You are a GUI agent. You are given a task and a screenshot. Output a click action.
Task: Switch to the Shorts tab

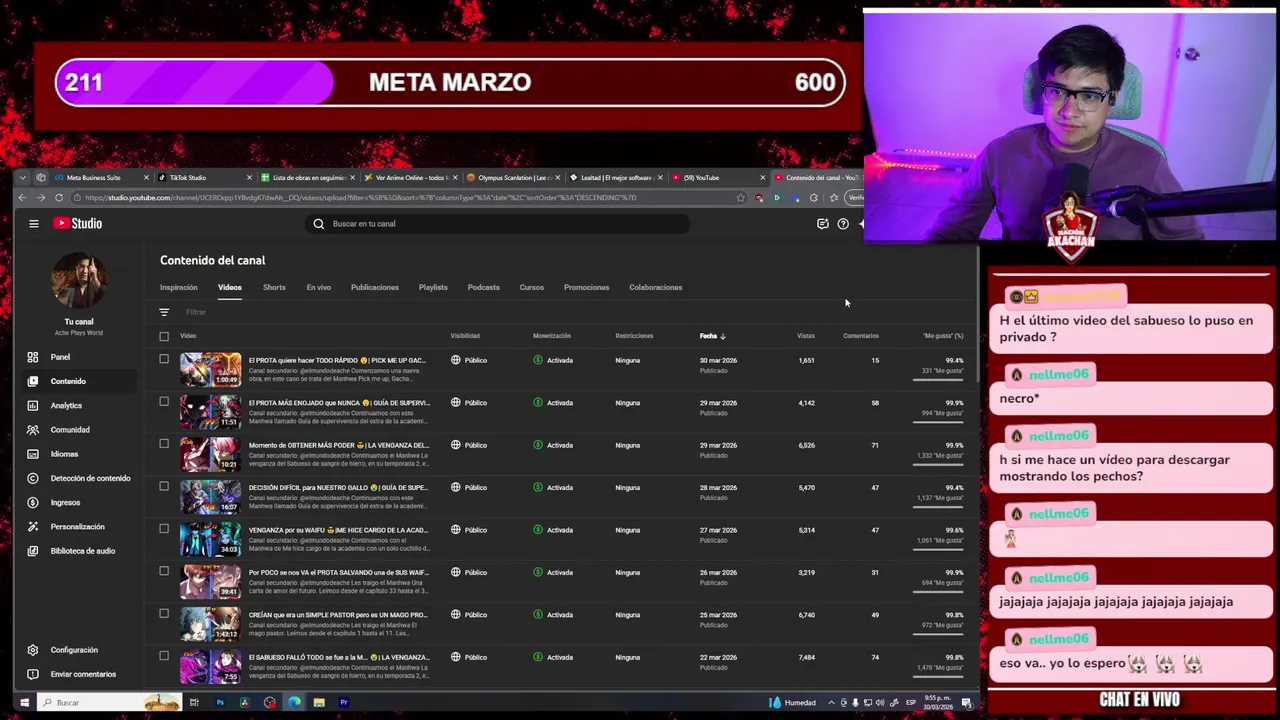[274, 288]
